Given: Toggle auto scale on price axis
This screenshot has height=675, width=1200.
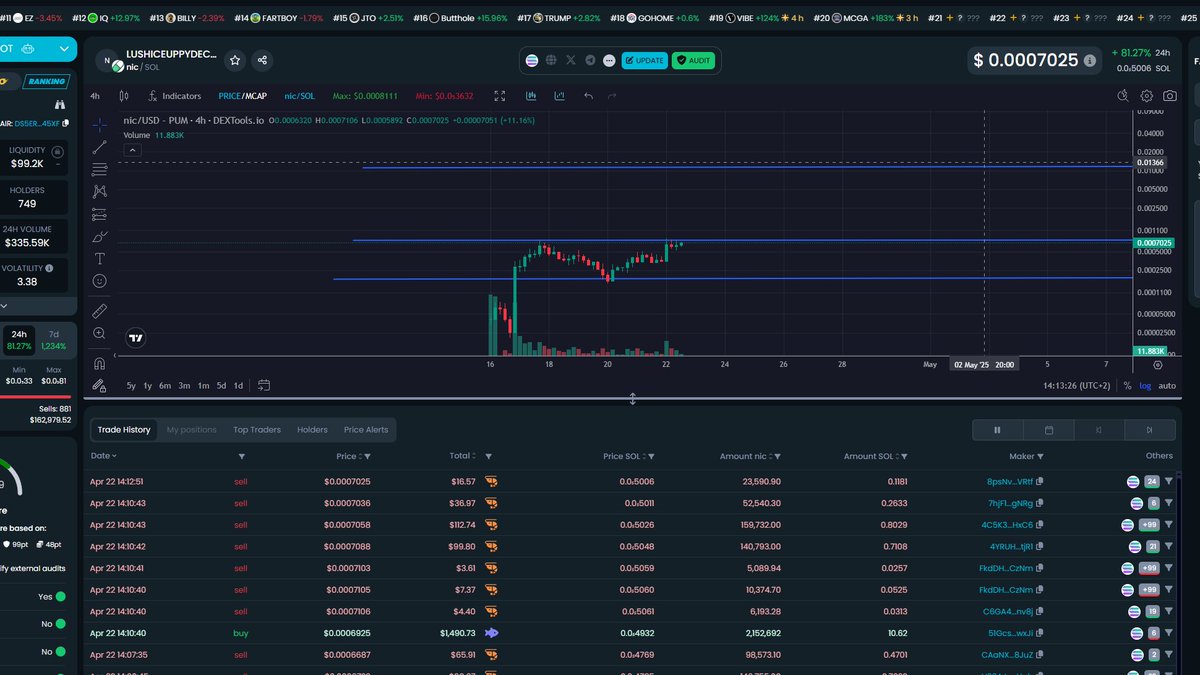Looking at the screenshot, I should [x=1167, y=385].
